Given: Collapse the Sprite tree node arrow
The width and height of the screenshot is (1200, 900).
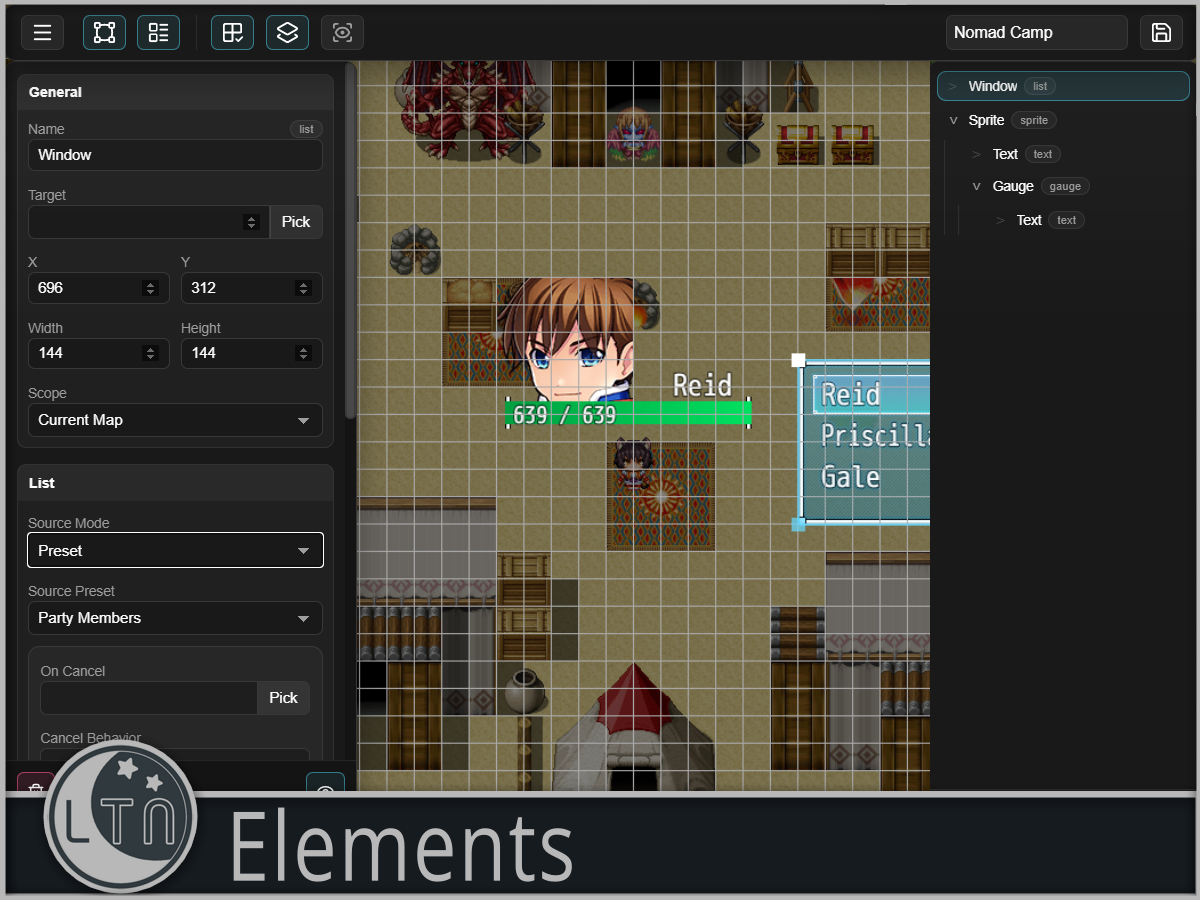Looking at the screenshot, I should pos(953,120).
